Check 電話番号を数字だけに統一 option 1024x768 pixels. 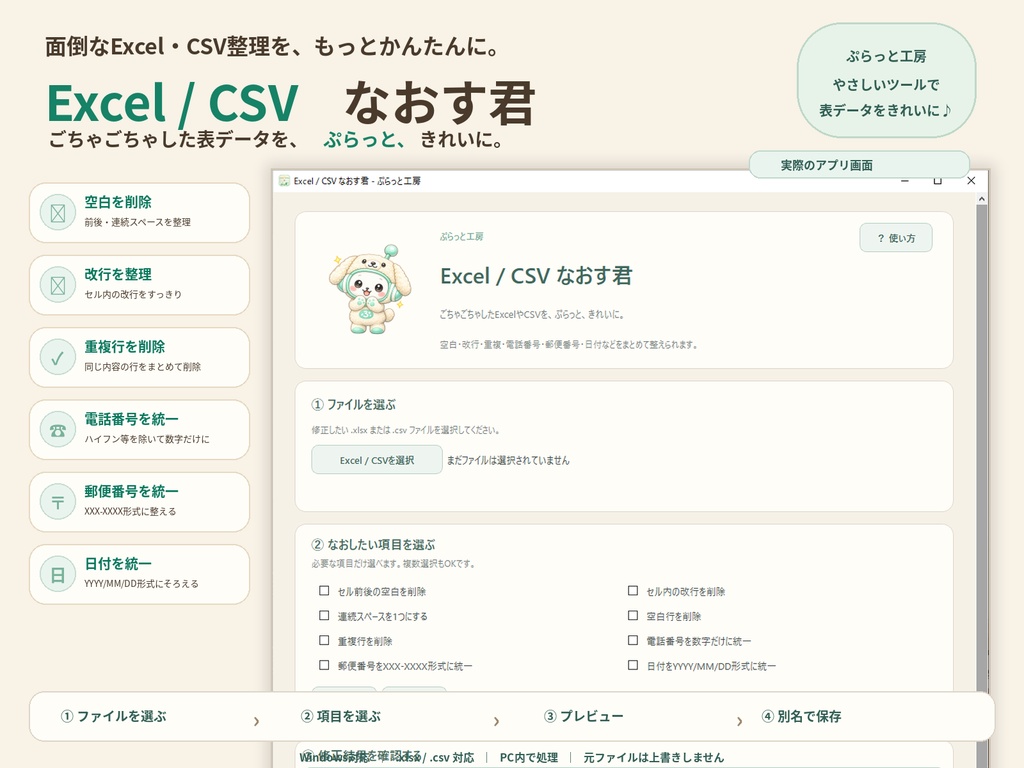coord(633,640)
